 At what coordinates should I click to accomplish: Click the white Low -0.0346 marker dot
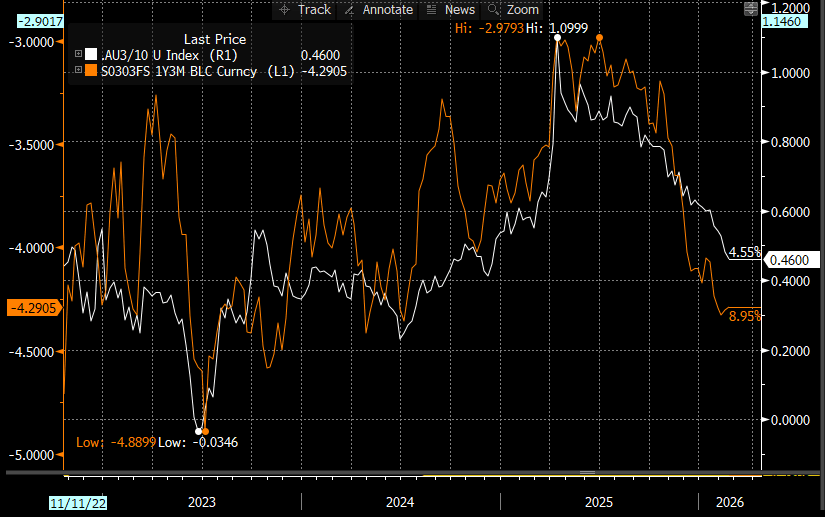(x=198, y=431)
